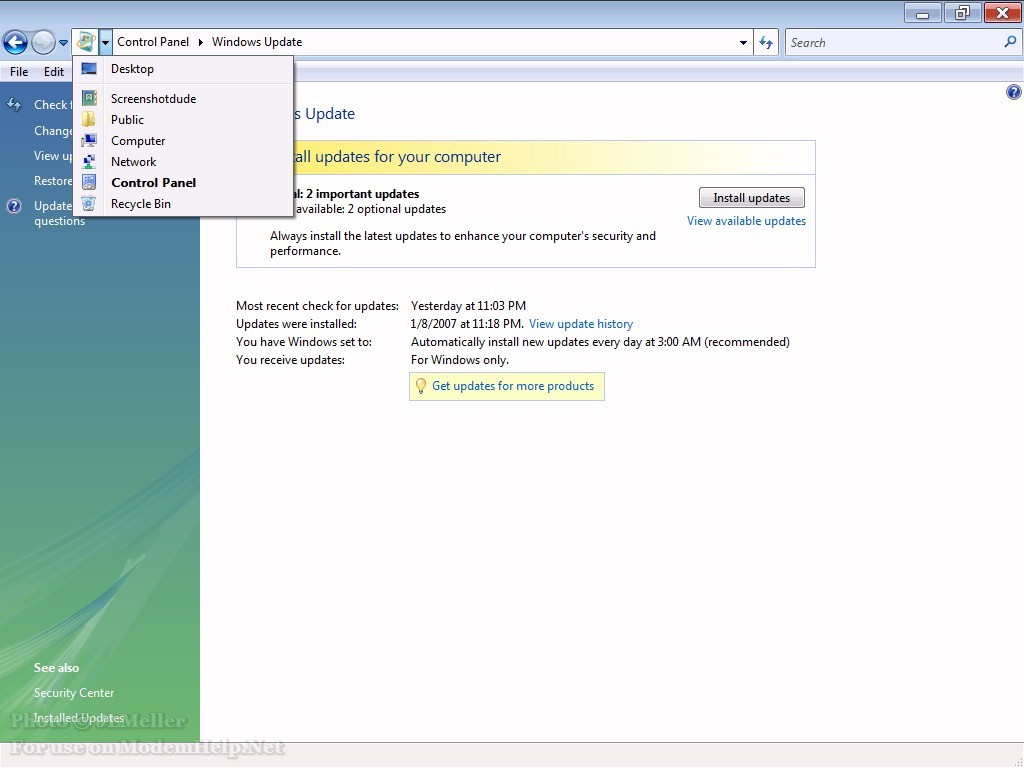Select Screenshotdude from the location list
This screenshot has width=1024, height=768.
[183, 99]
